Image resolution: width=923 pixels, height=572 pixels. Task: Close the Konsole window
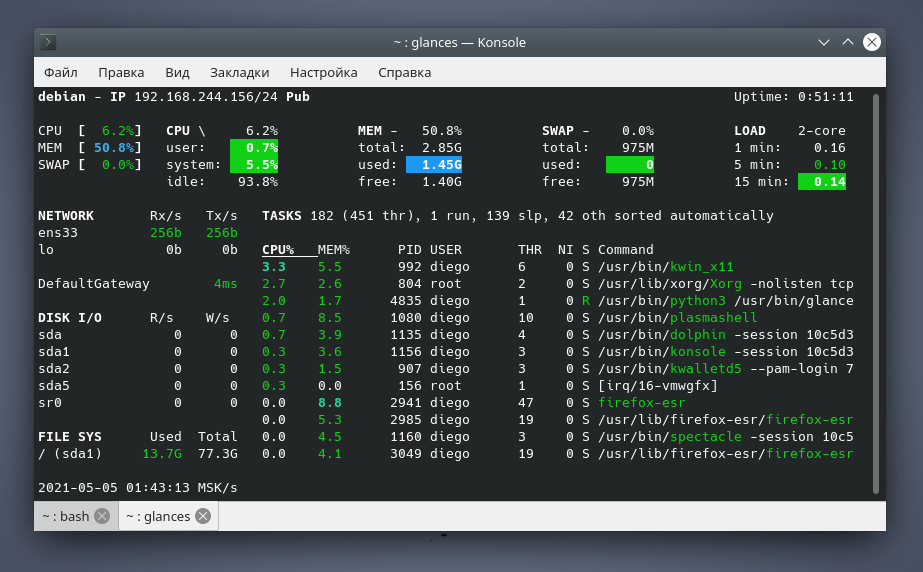point(872,42)
